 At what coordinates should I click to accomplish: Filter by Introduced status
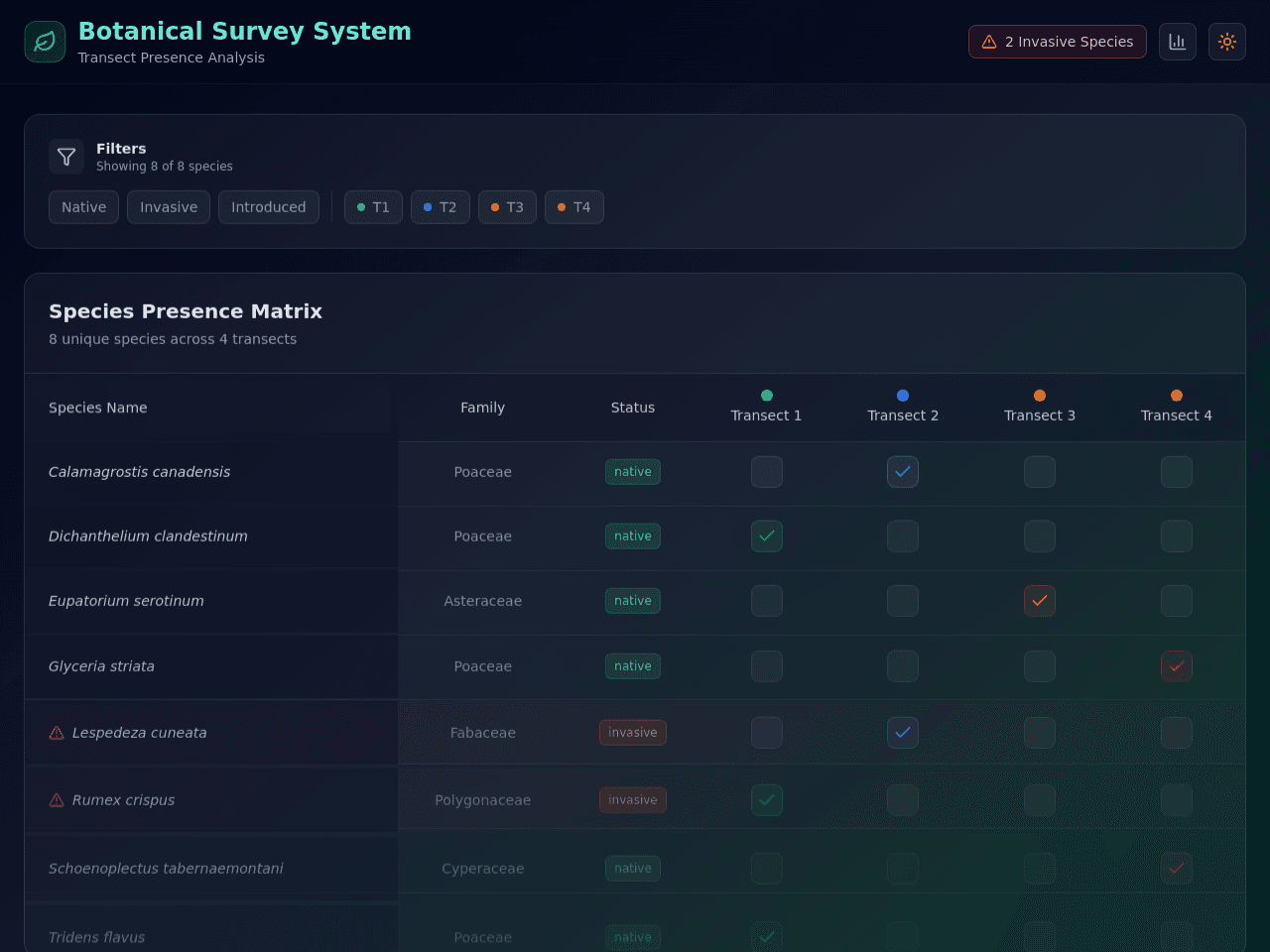[269, 207]
